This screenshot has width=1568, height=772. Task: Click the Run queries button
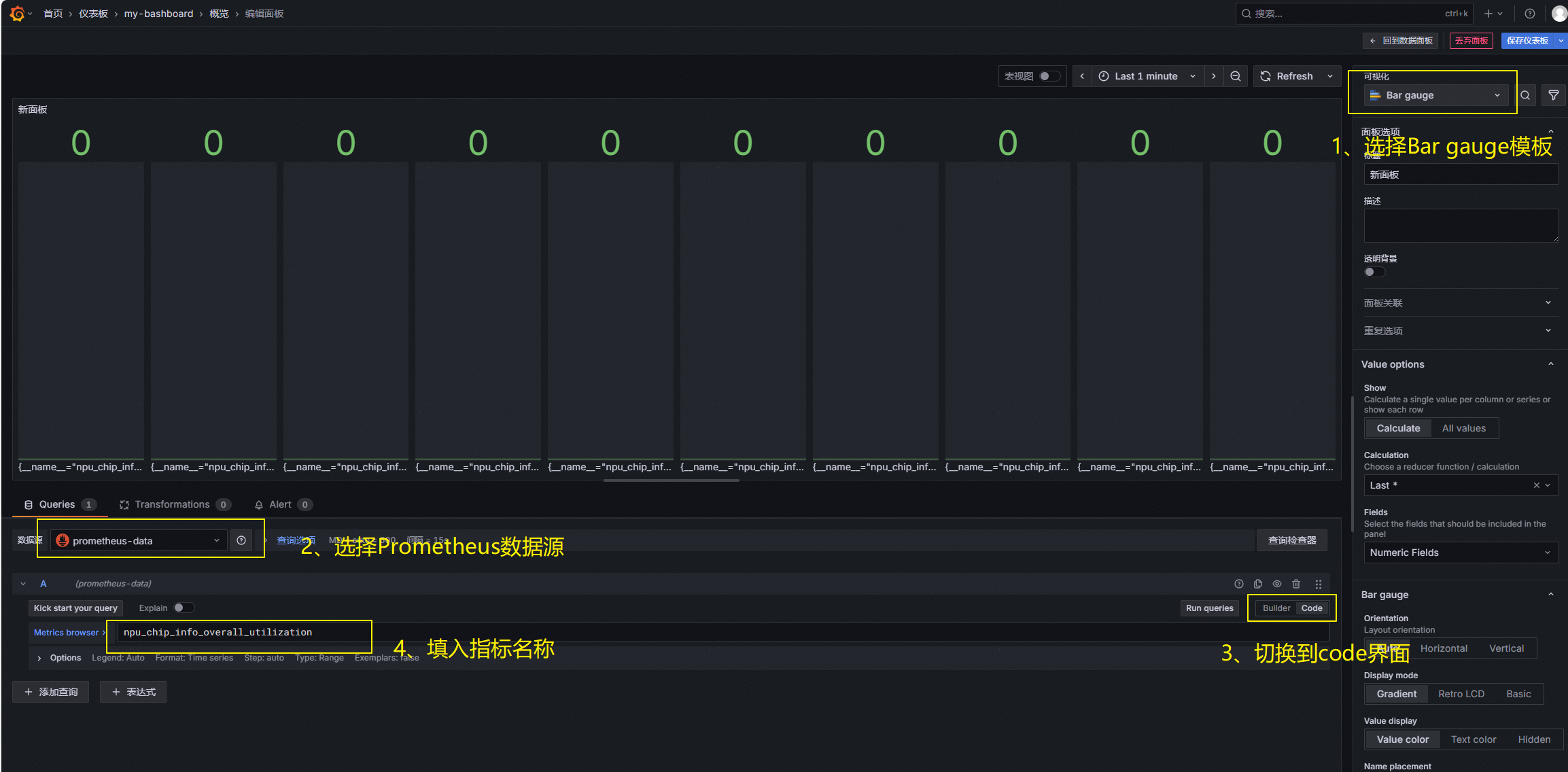[x=1208, y=608]
